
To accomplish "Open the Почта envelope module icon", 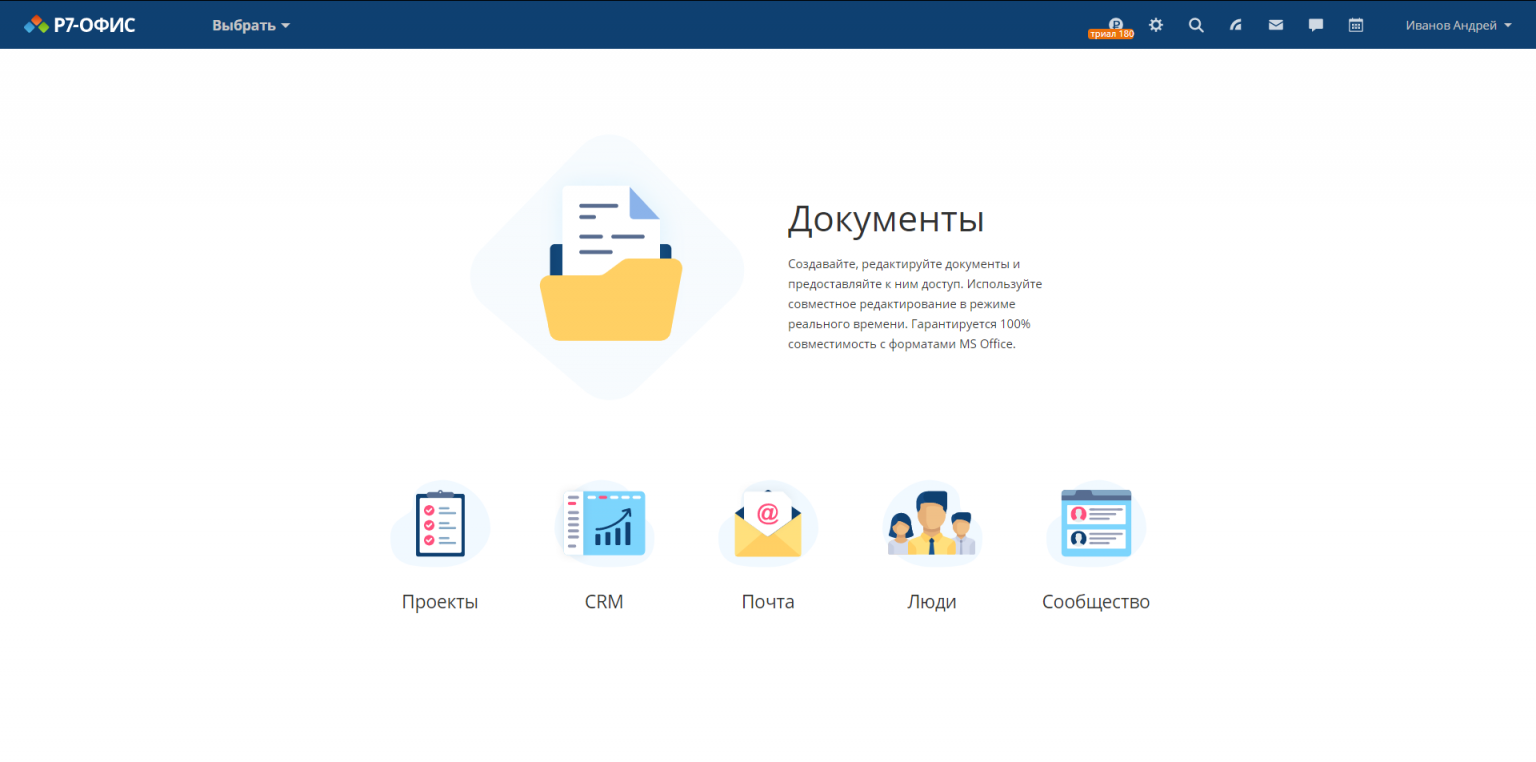I will point(768,524).
